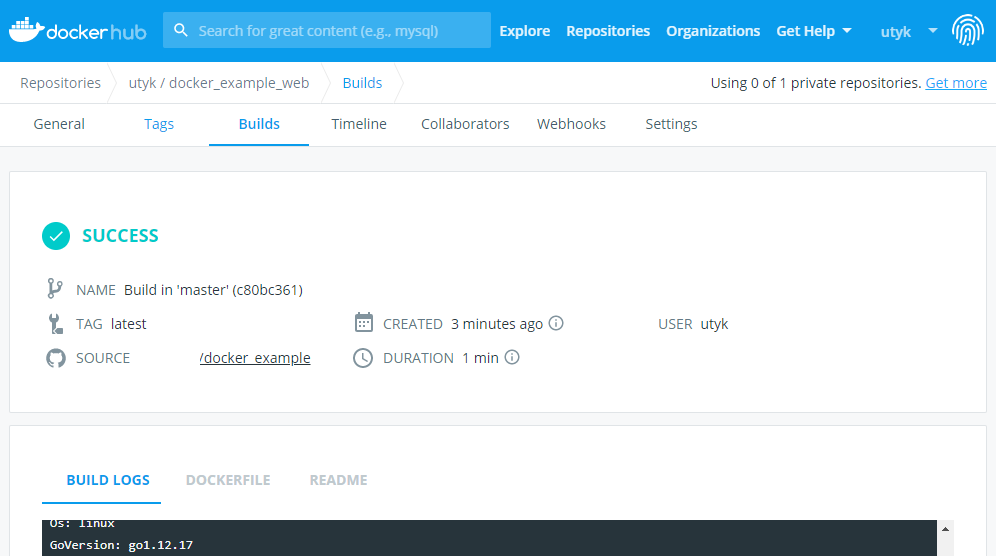Click the search magnifier icon

click(x=180, y=31)
